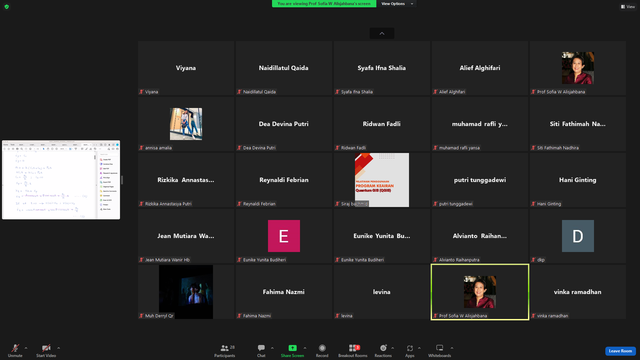The height and width of the screenshot is (360, 640).
Task: Select the pink E avatar tile
Action: click(284, 236)
